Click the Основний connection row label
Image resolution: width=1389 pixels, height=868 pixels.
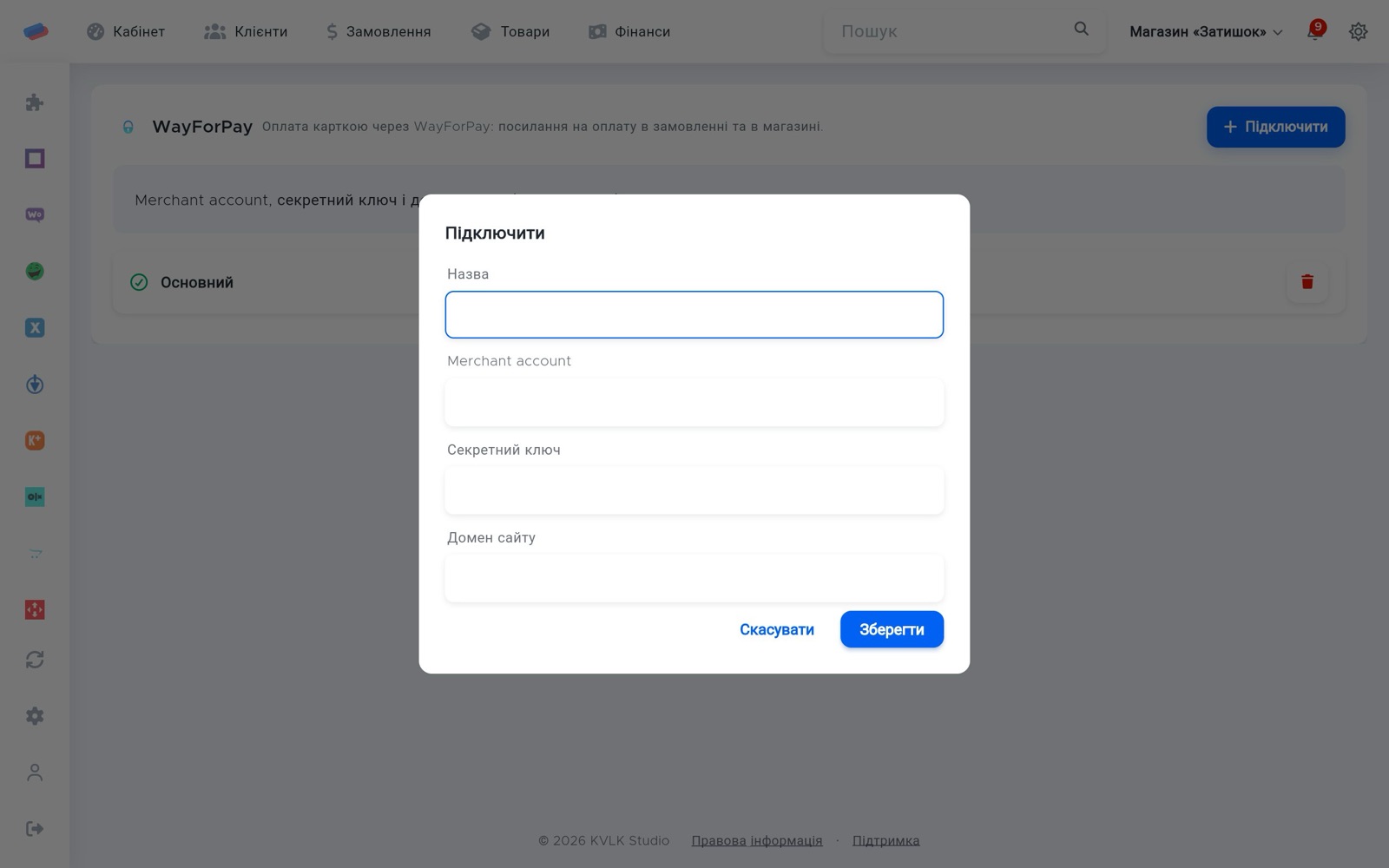(x=197, y=282)
